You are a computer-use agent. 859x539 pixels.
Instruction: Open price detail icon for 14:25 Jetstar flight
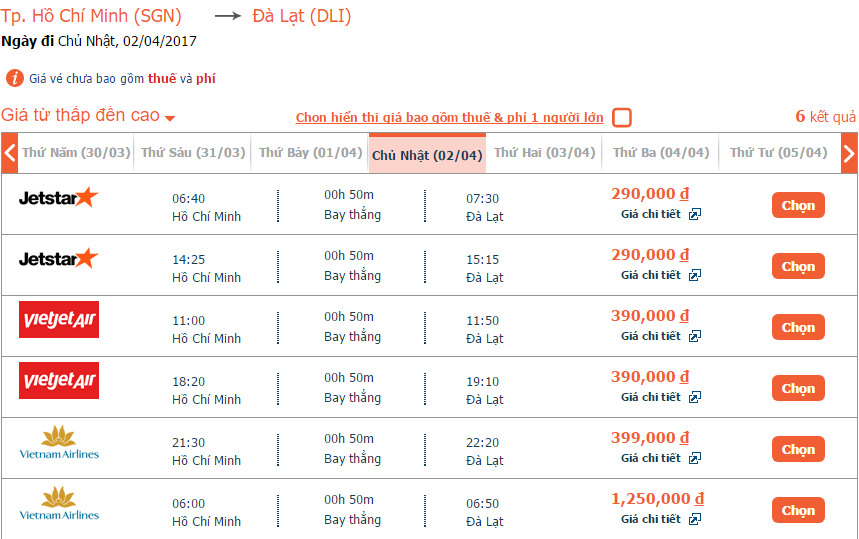(x=695, y=275)
